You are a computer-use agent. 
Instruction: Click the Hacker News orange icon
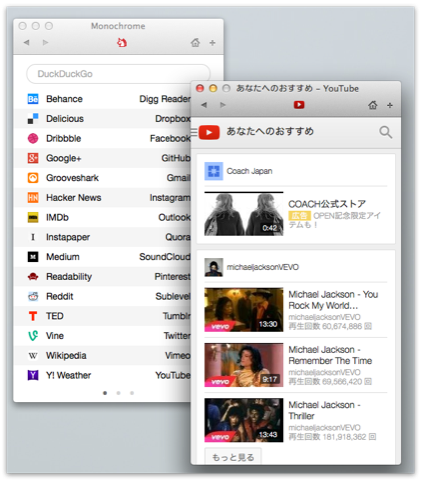(x=33, y=198)
